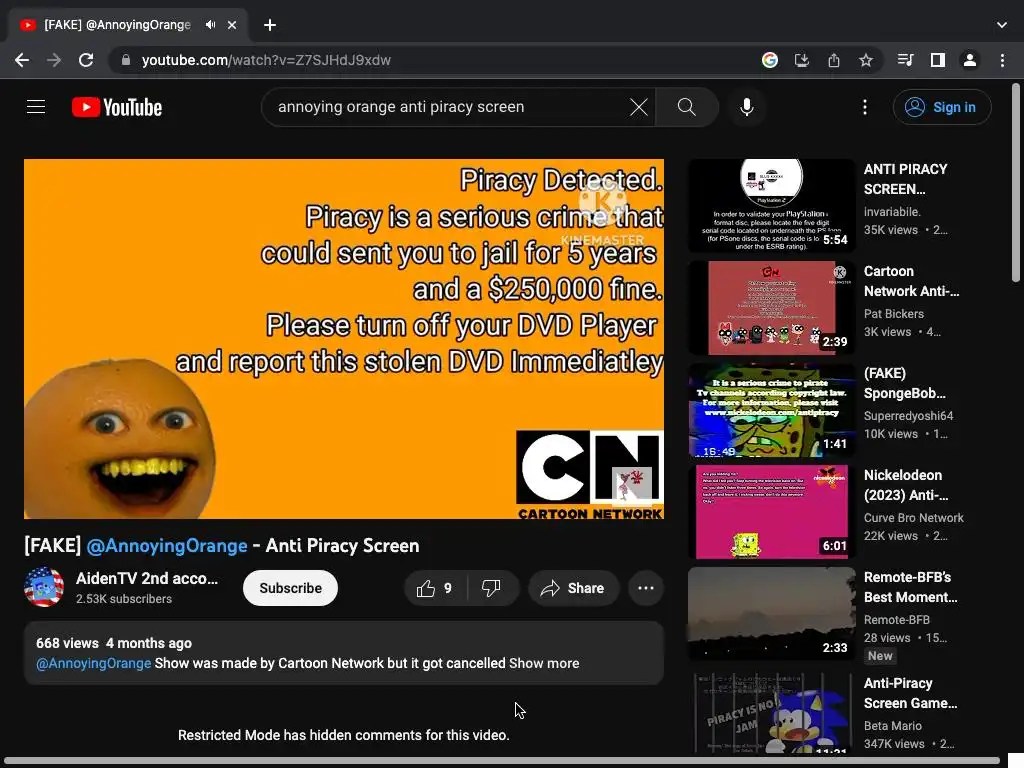
Task: Focus the URL address bar
Action: [x=431, y=60]
